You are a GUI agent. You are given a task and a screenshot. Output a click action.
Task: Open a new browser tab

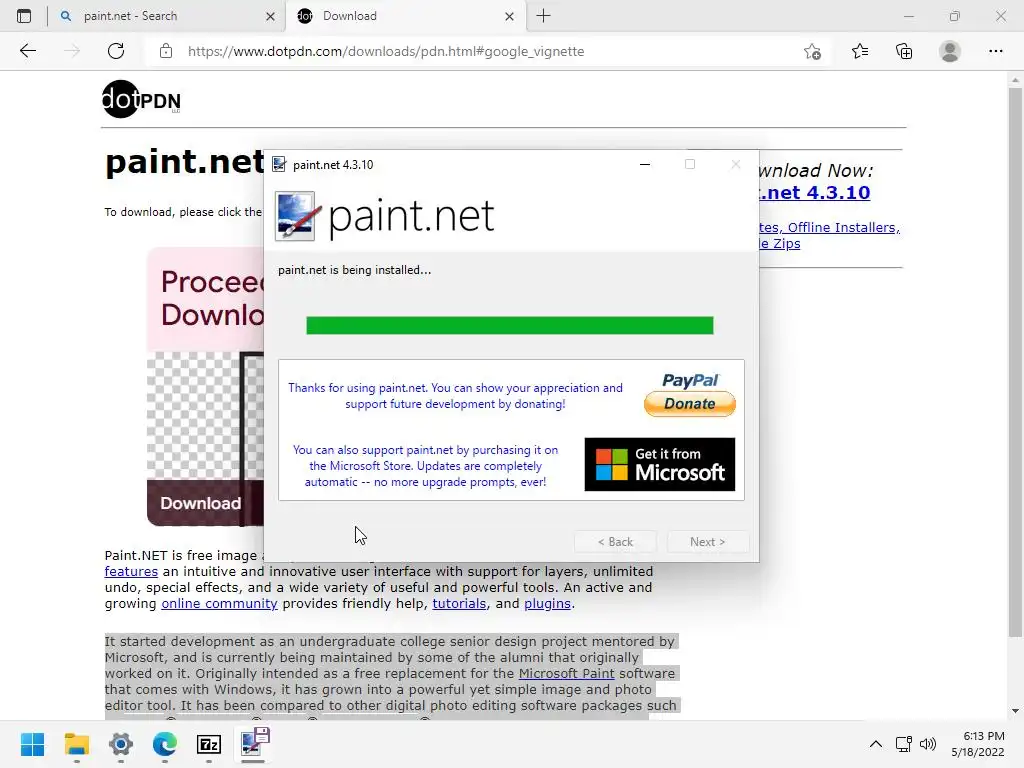(543, 16)
